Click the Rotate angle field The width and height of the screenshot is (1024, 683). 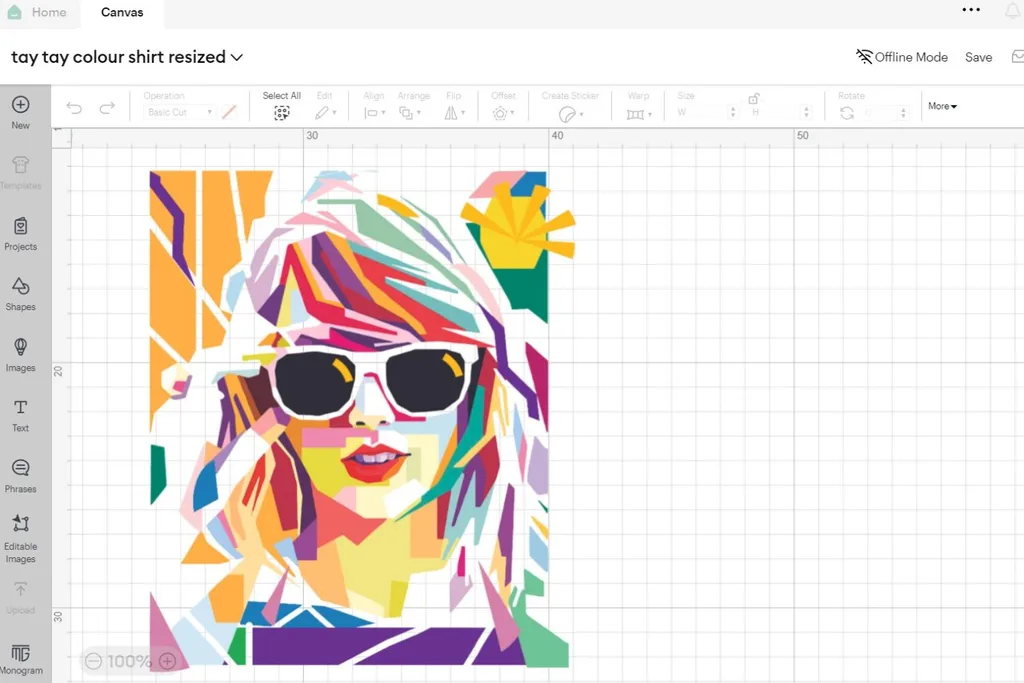[880, 112]
